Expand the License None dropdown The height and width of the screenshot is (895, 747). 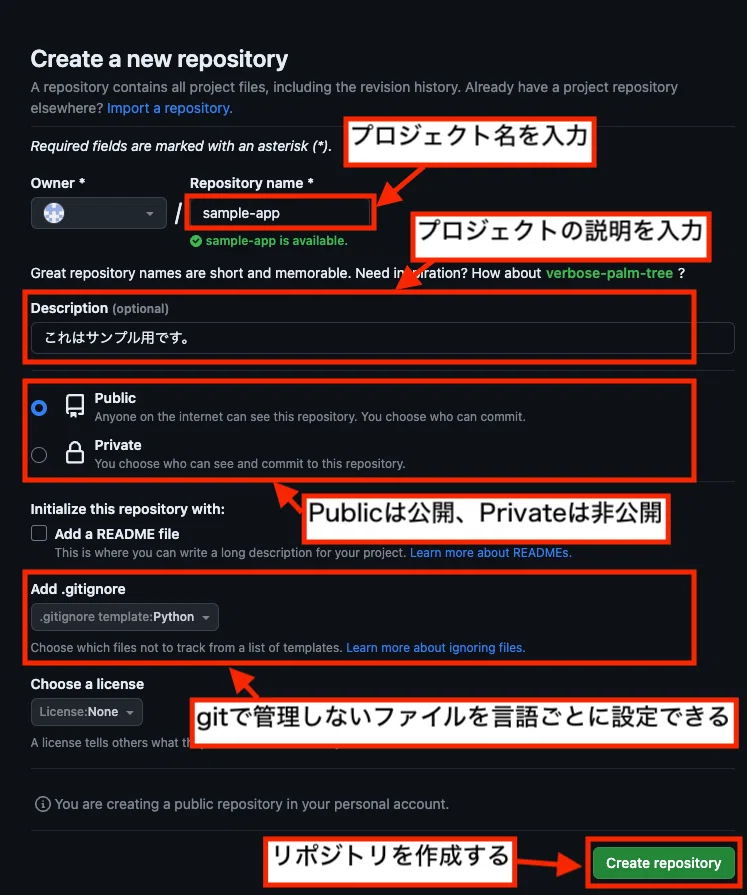[87, 712]
